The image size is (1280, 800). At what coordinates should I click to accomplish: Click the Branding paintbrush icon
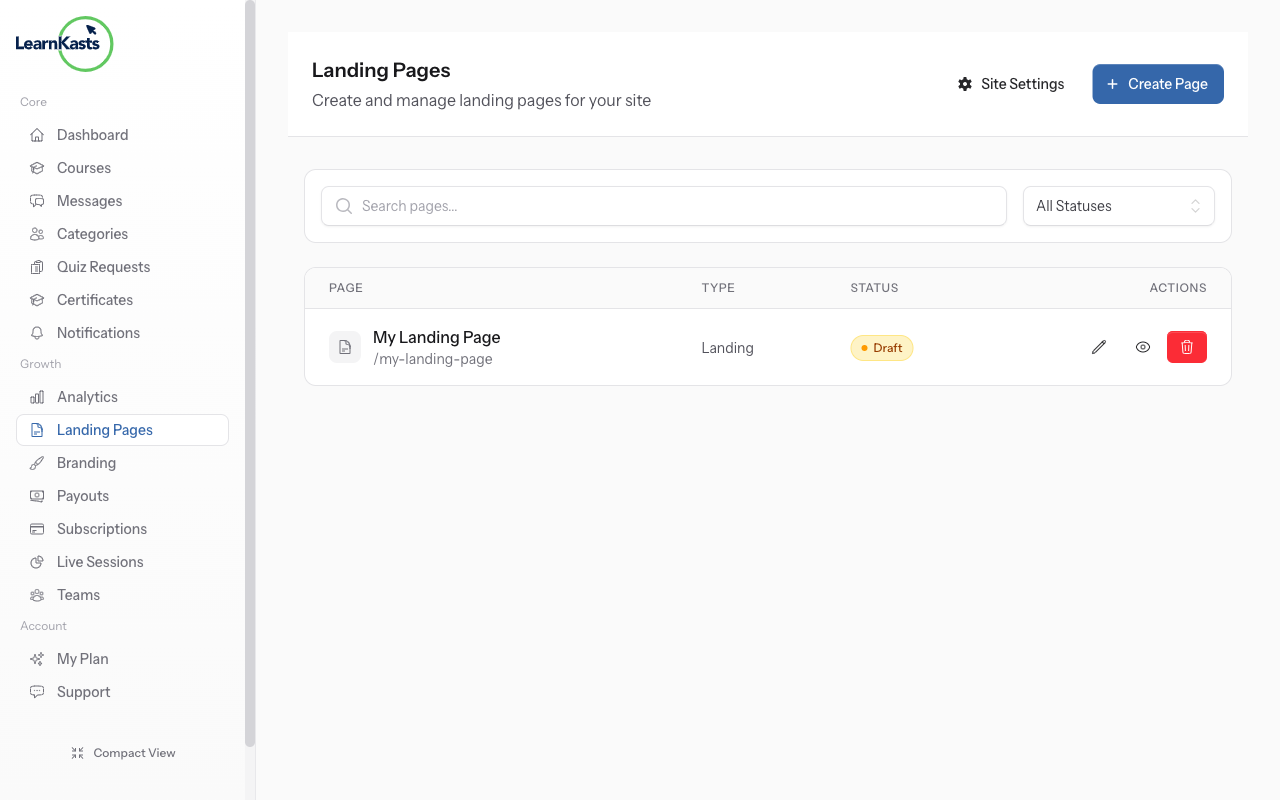click(36, 462)
